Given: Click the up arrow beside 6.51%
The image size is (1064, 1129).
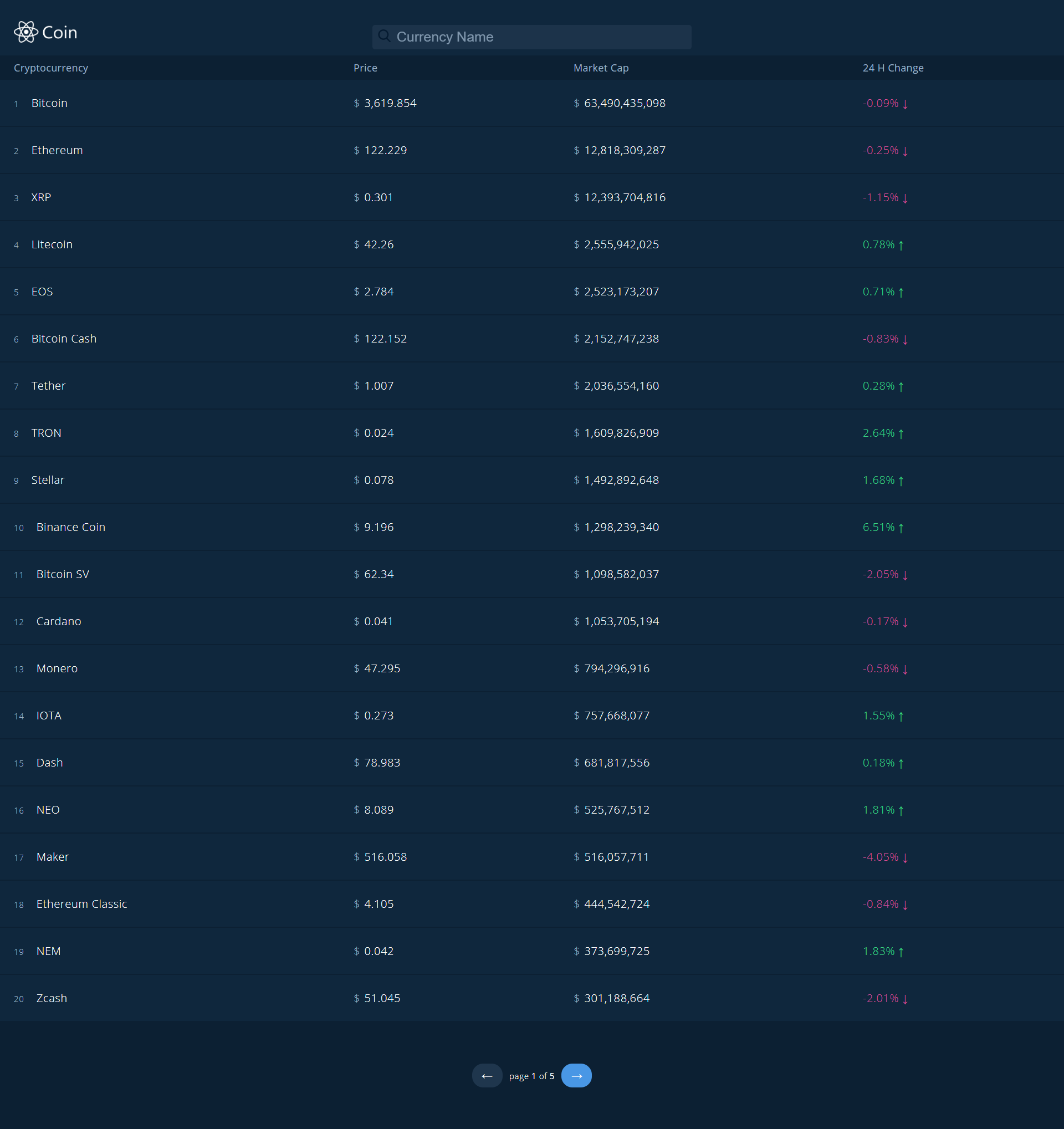Looking at the screenshot, I should pos(901,528).
